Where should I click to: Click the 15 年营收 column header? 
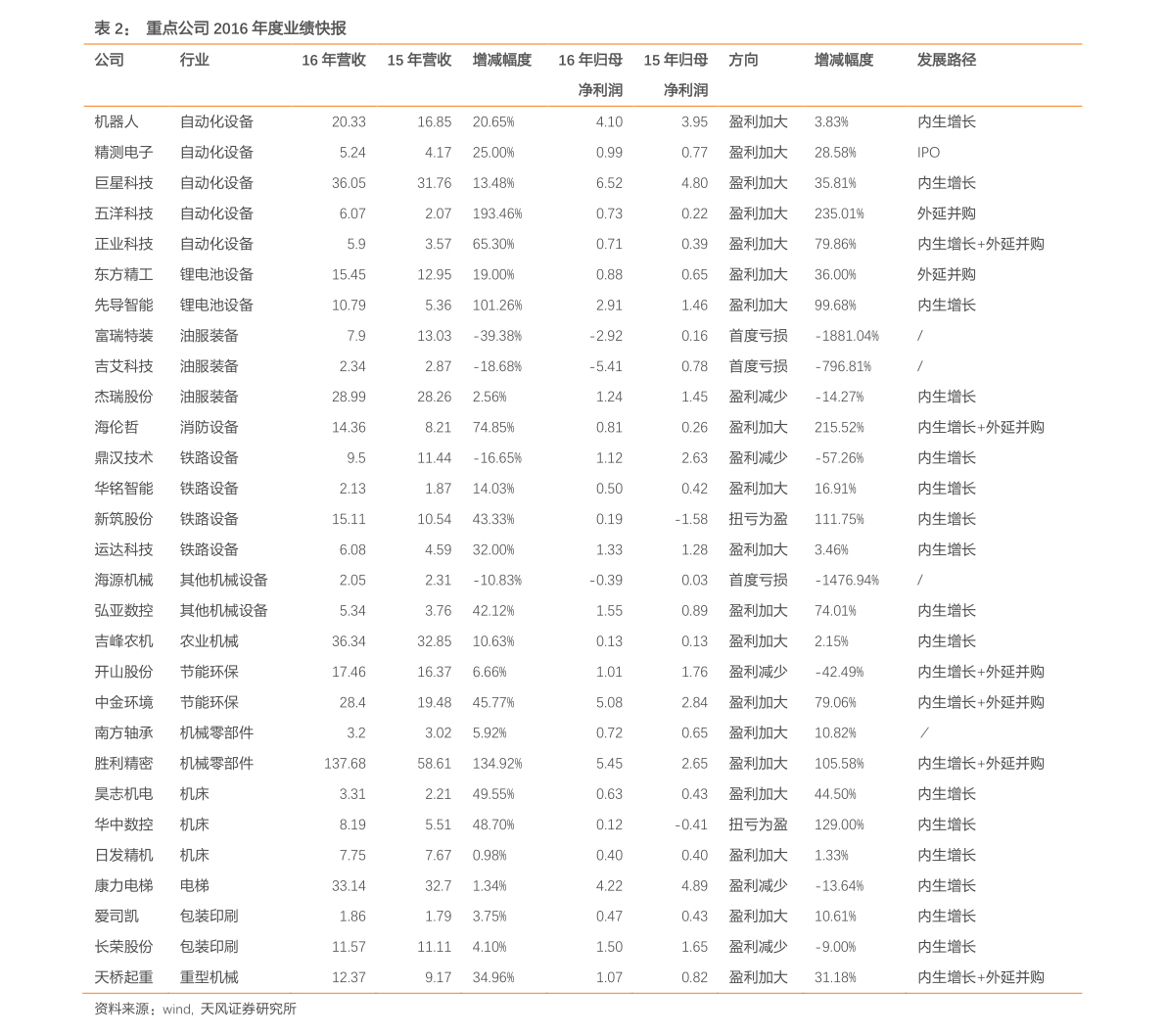click(x=419, y=61)
